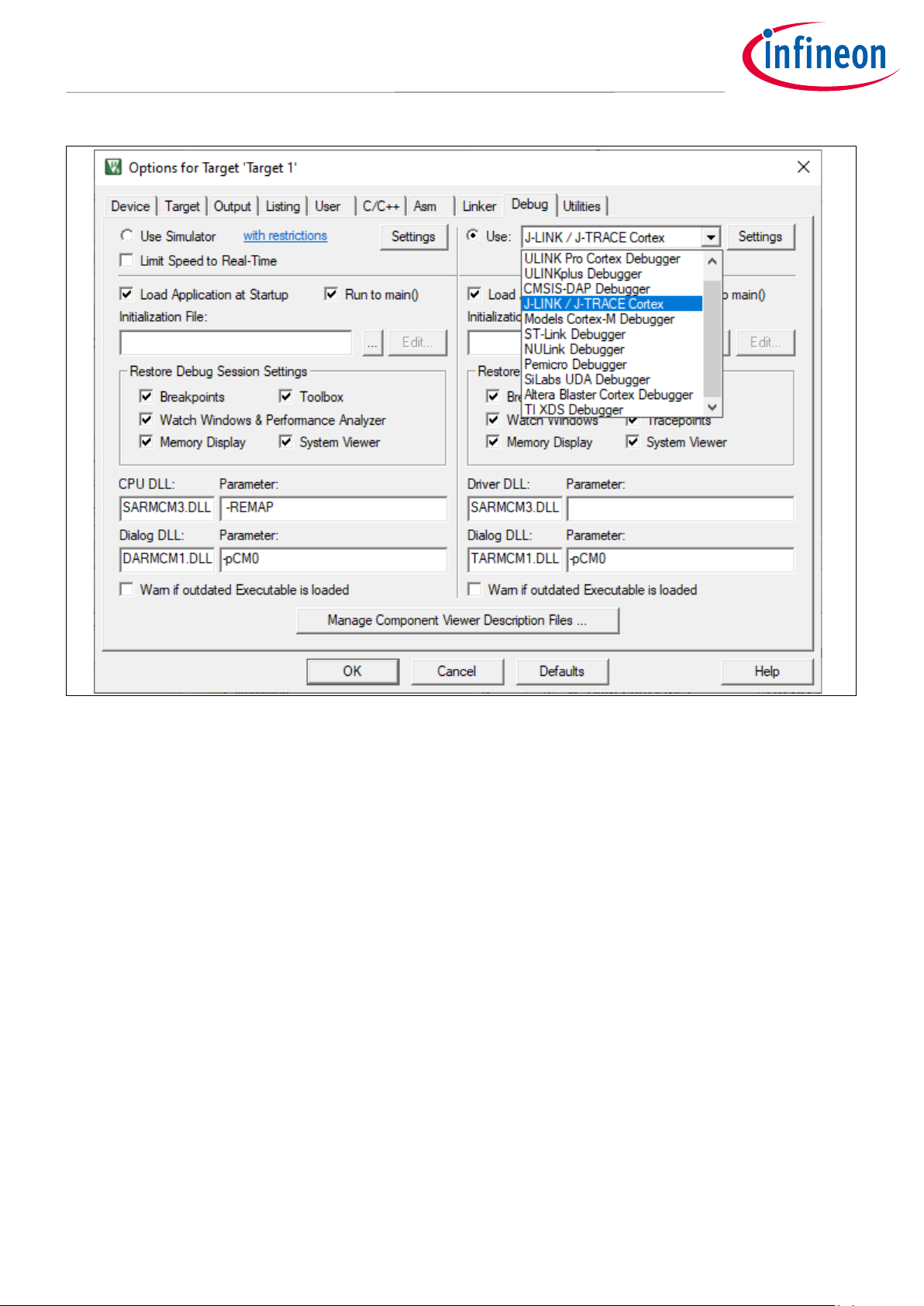Viewport: 924px width, 1306px height.
Task: Switch to the C/C++ tab
Action: (x=381, y=206)
